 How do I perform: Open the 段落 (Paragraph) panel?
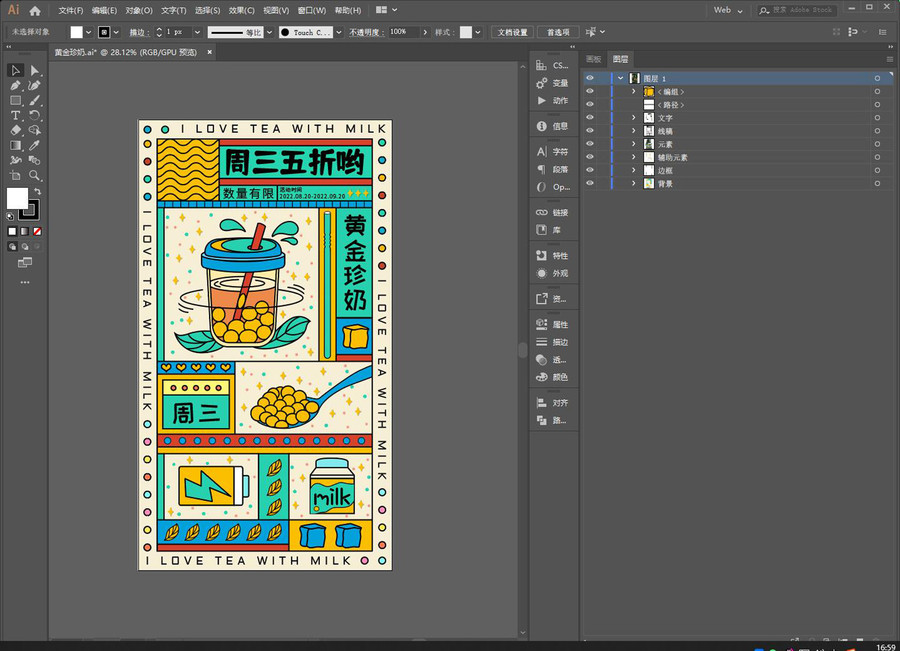tap(552, 169)
